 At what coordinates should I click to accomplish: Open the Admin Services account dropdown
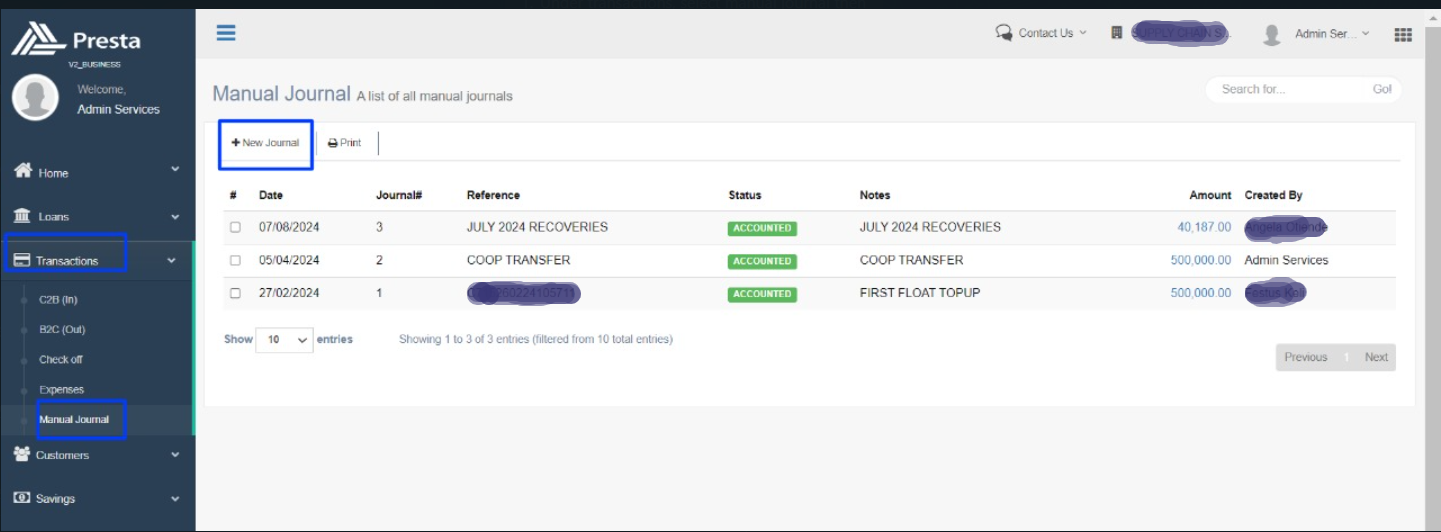[1317, 34]
